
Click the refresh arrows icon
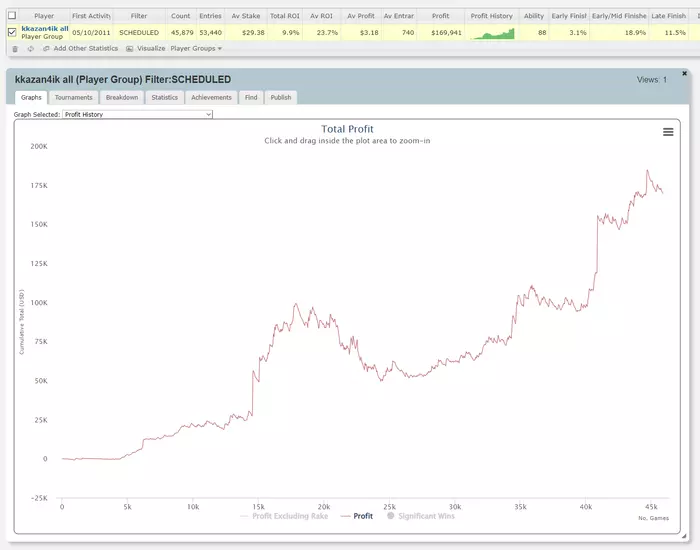point(30,49)
